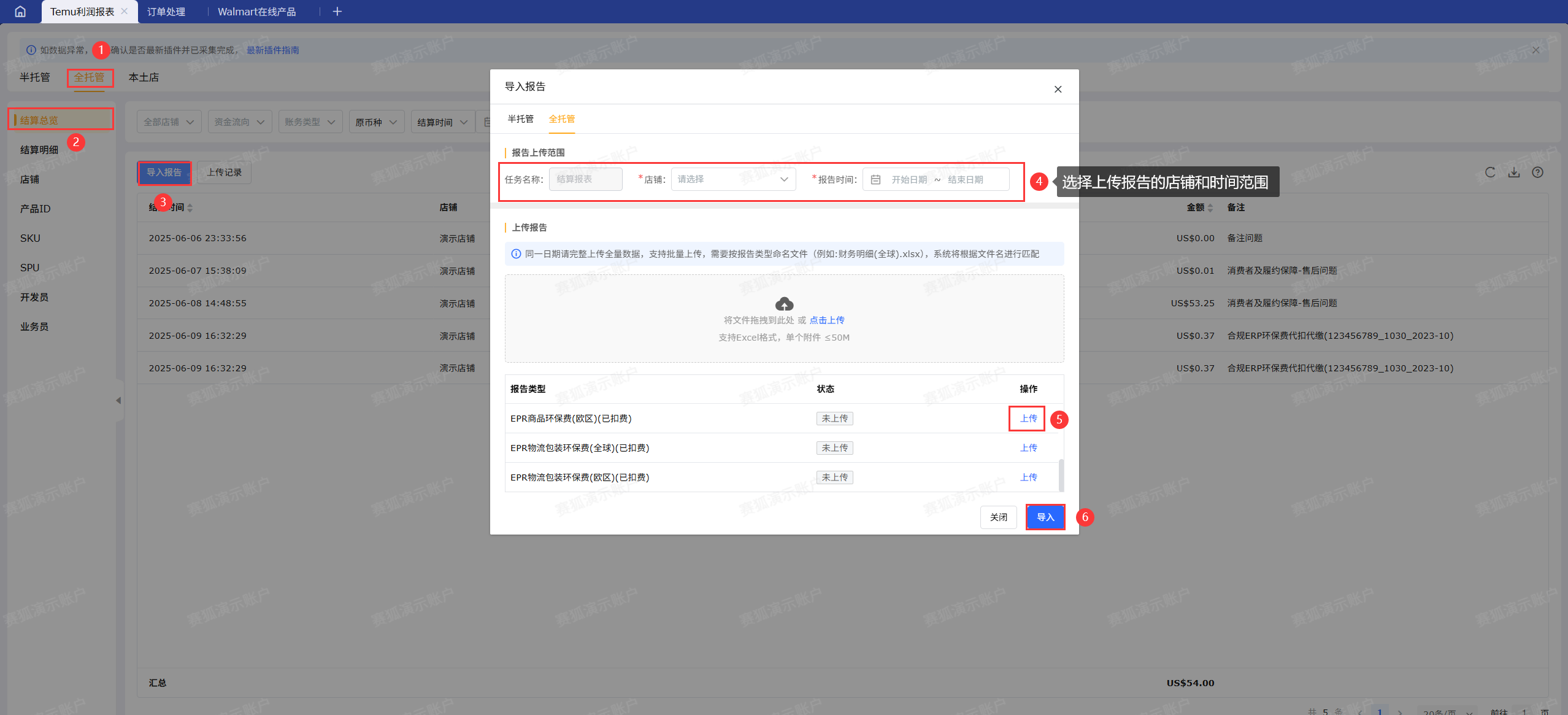Image resolution: width=1568 pixels, height=715 pixels.
Task: Click the cloud upload icon
Action: point(784,304)
